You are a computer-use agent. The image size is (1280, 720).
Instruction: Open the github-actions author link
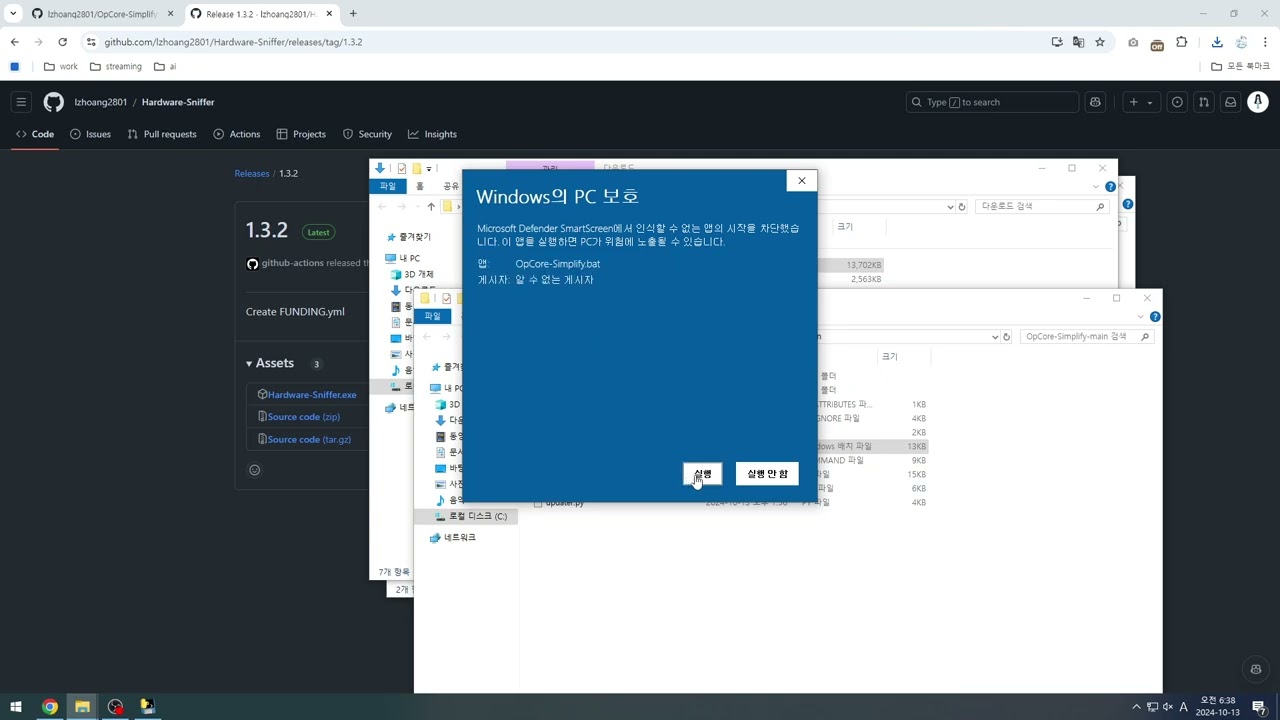coord(292,263)
